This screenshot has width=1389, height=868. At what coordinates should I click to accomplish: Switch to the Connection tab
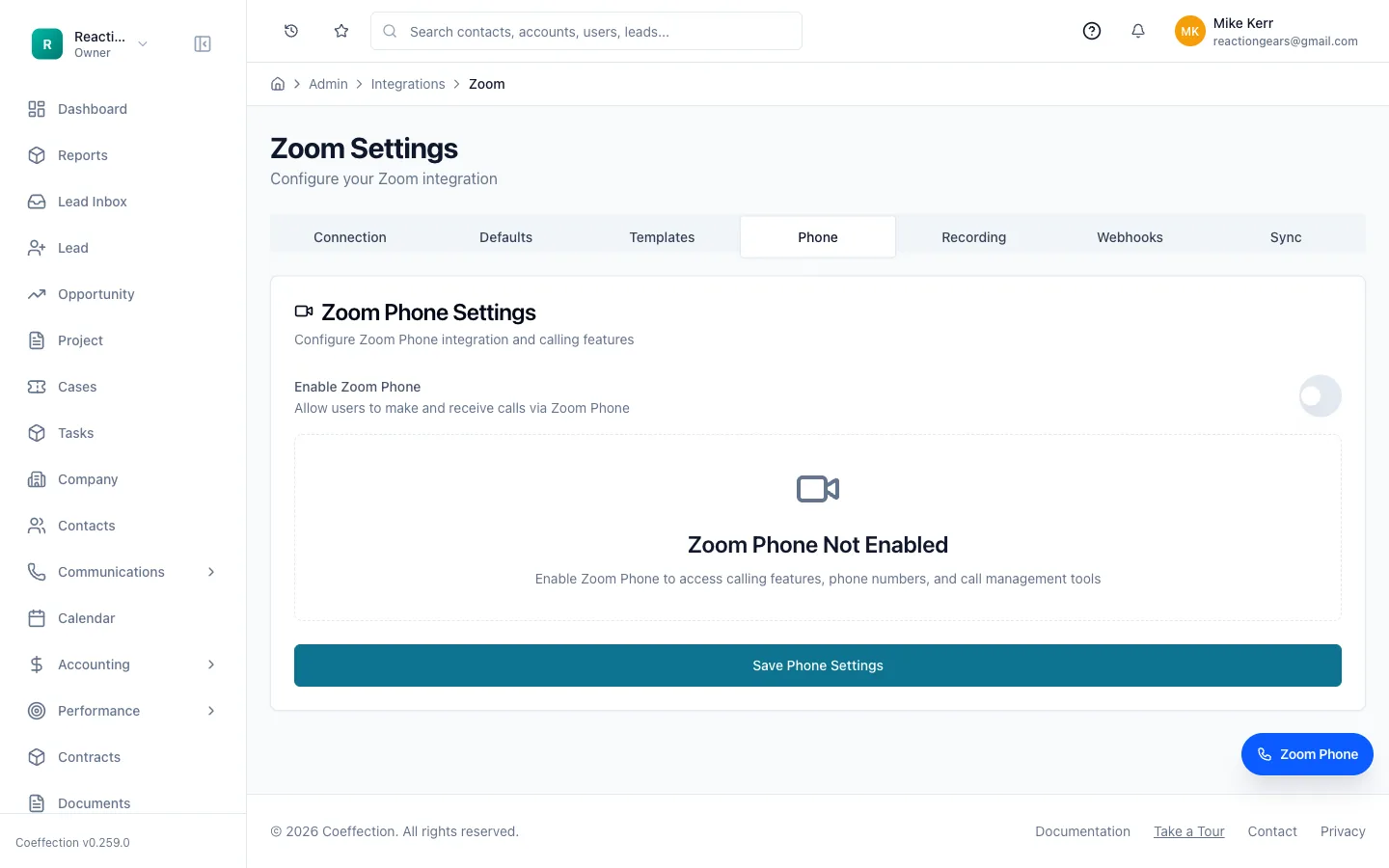pos(350,237)
